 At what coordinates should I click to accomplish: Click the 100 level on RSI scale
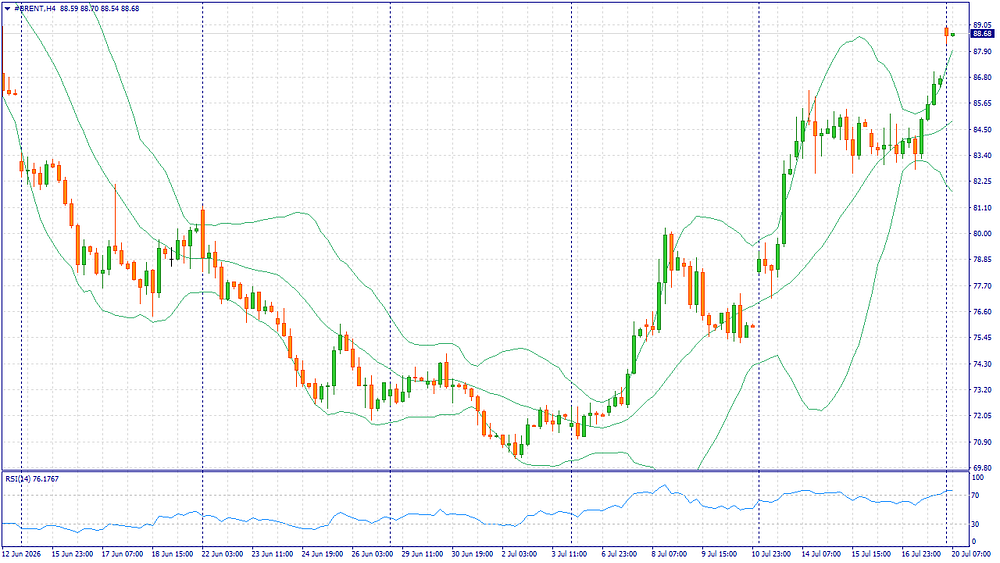[x=978, y=477]
